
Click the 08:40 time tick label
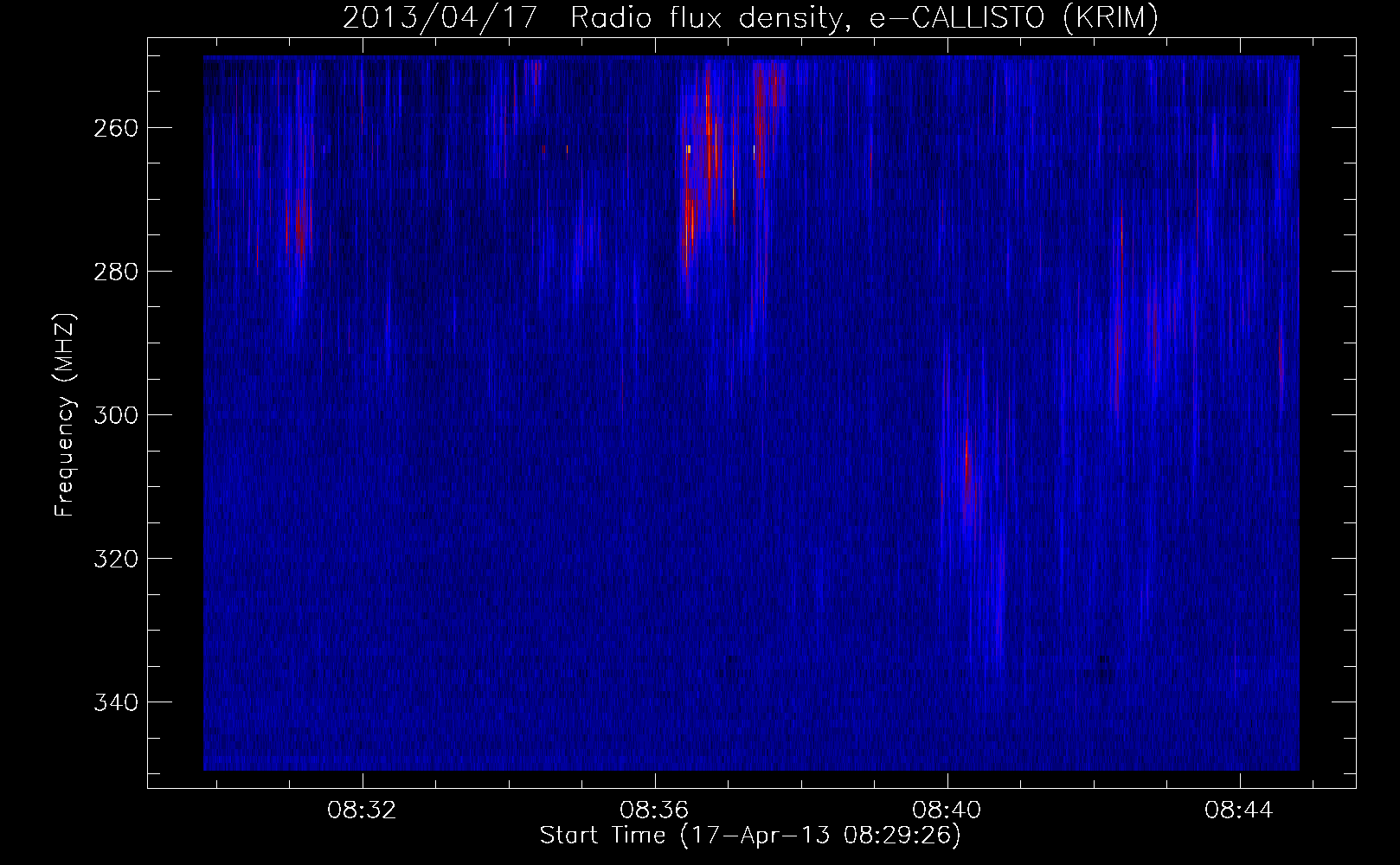coord(948,811)
